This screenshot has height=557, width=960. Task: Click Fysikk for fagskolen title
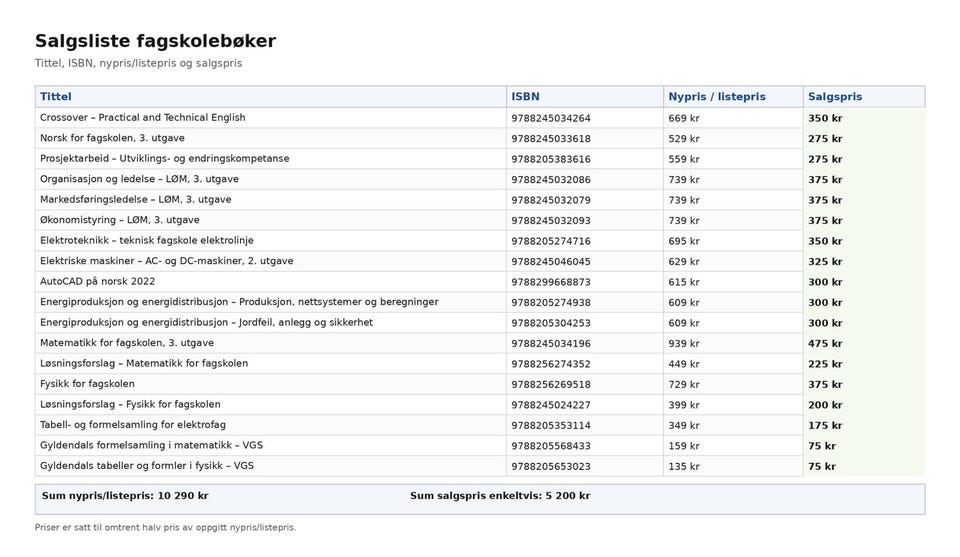click(x=87, y=384)
